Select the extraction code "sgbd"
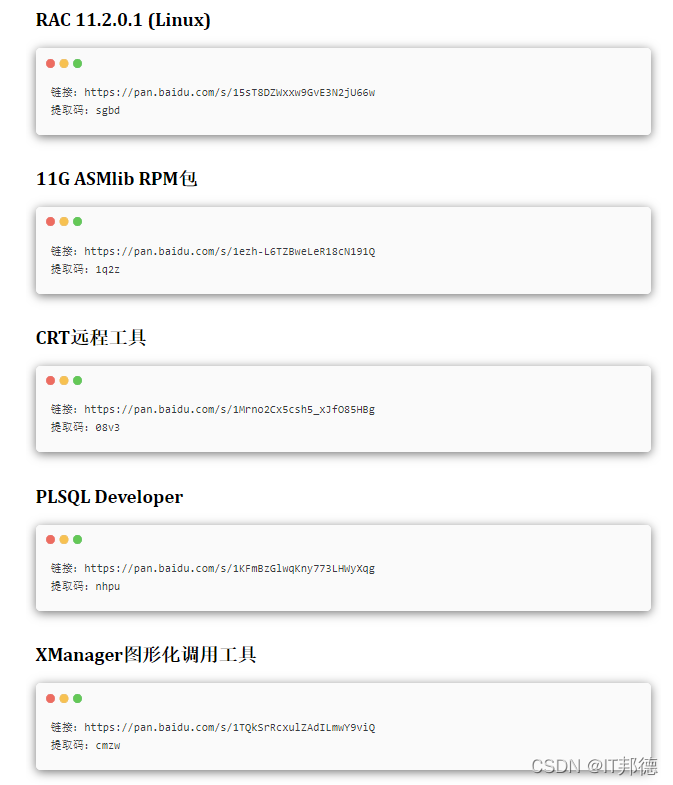Screen dimensions: 673x785 [108, 111]
